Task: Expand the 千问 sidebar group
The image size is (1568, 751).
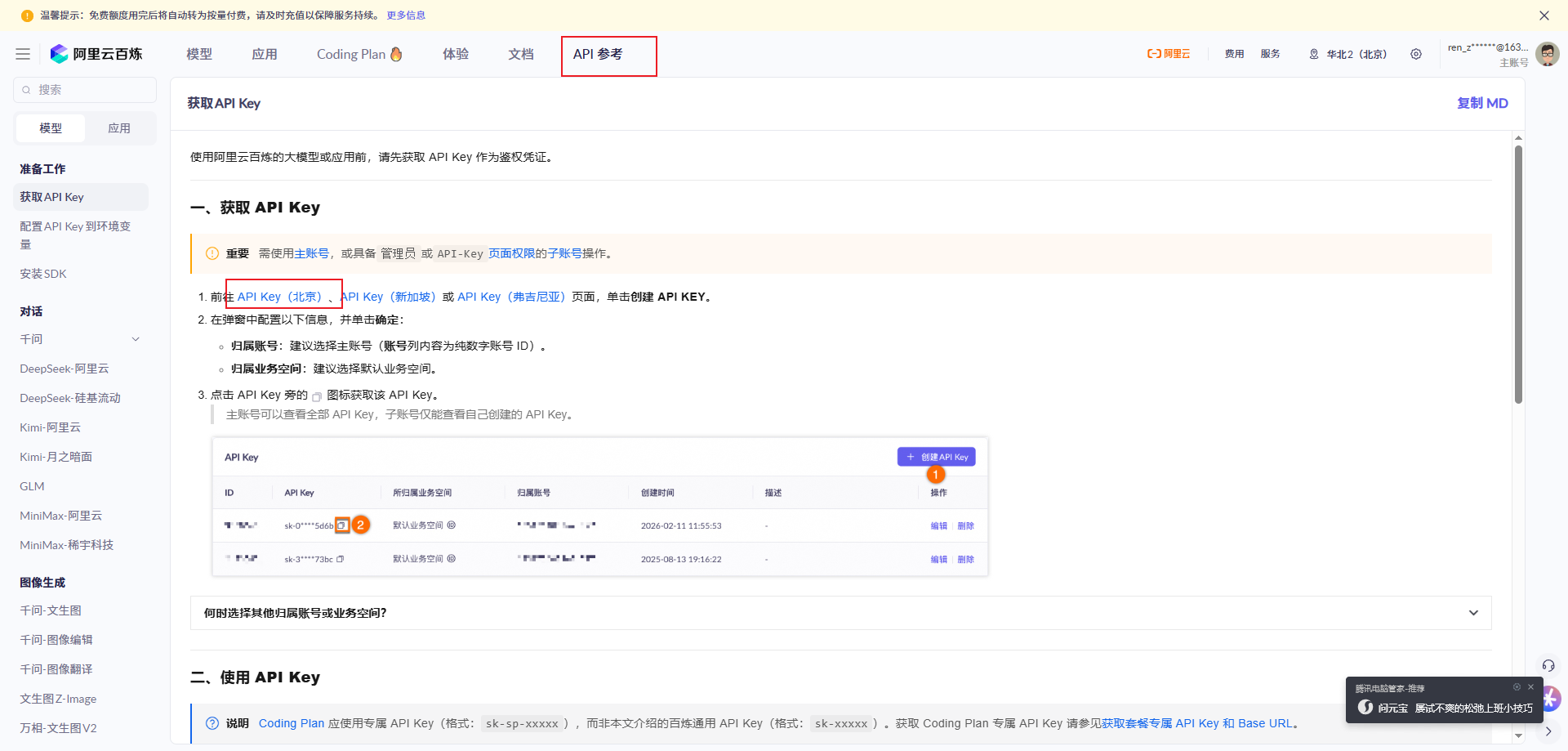Action: (136, 339)
